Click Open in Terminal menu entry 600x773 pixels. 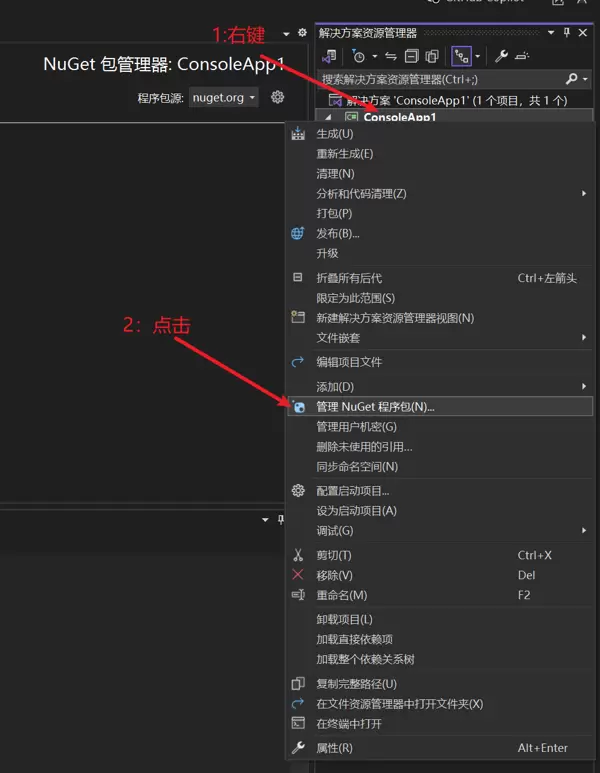pos(349,723)
